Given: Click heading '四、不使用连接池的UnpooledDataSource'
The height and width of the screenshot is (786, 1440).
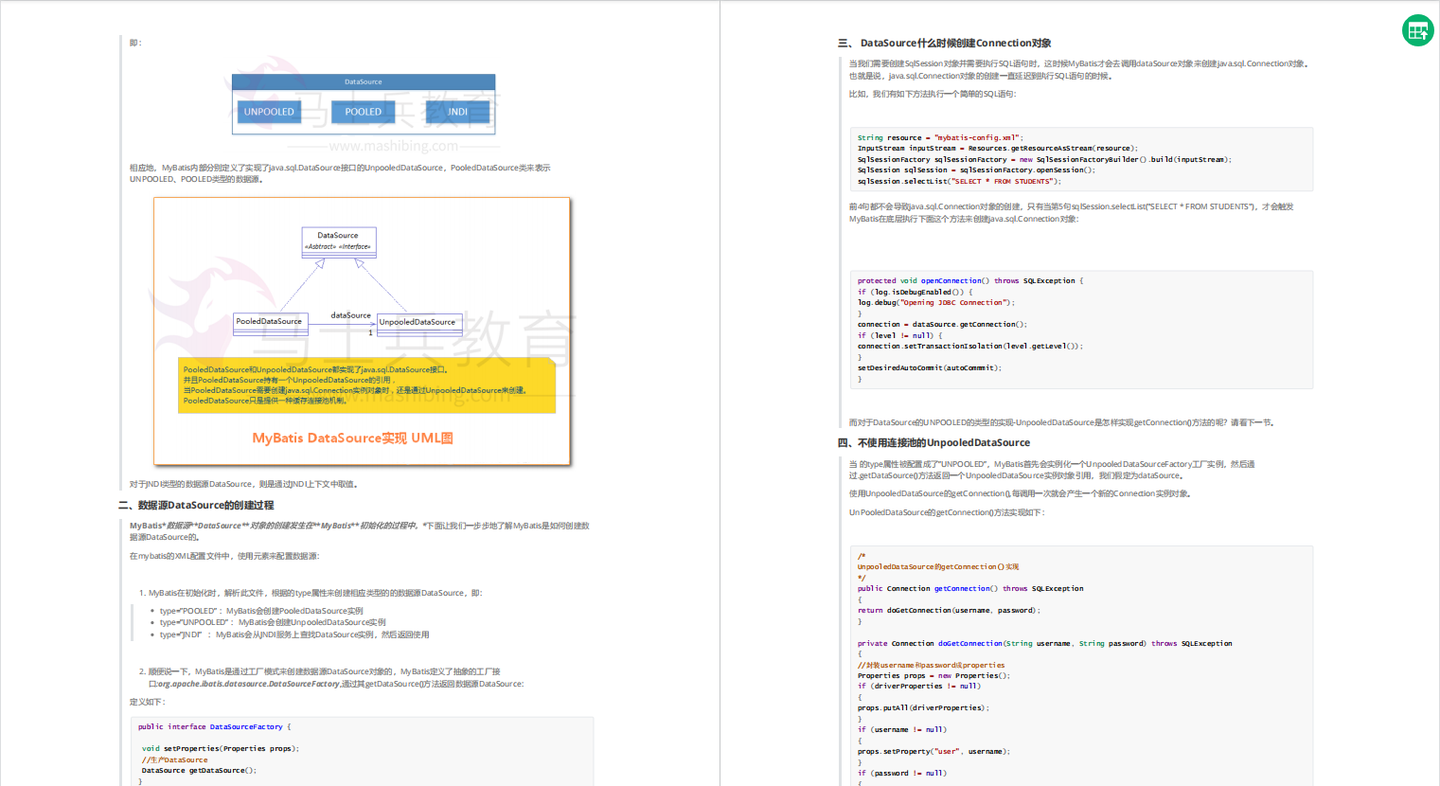Looking at the screenshot, I should 933,442.
